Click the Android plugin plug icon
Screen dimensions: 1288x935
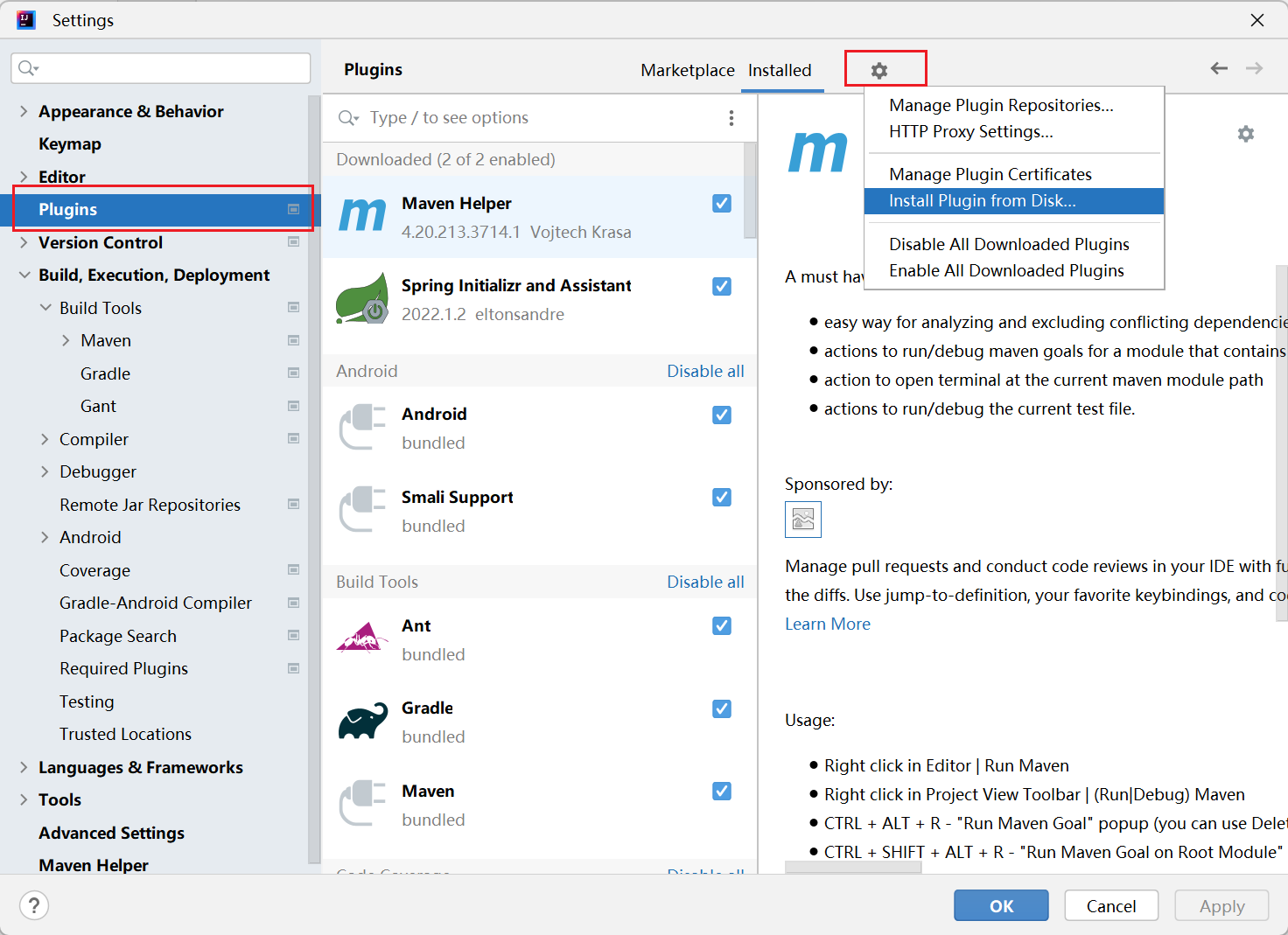[x=362, y=427]
